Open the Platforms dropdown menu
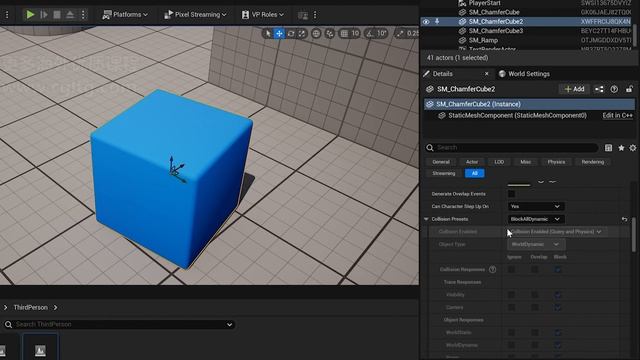 click(125, 15)
